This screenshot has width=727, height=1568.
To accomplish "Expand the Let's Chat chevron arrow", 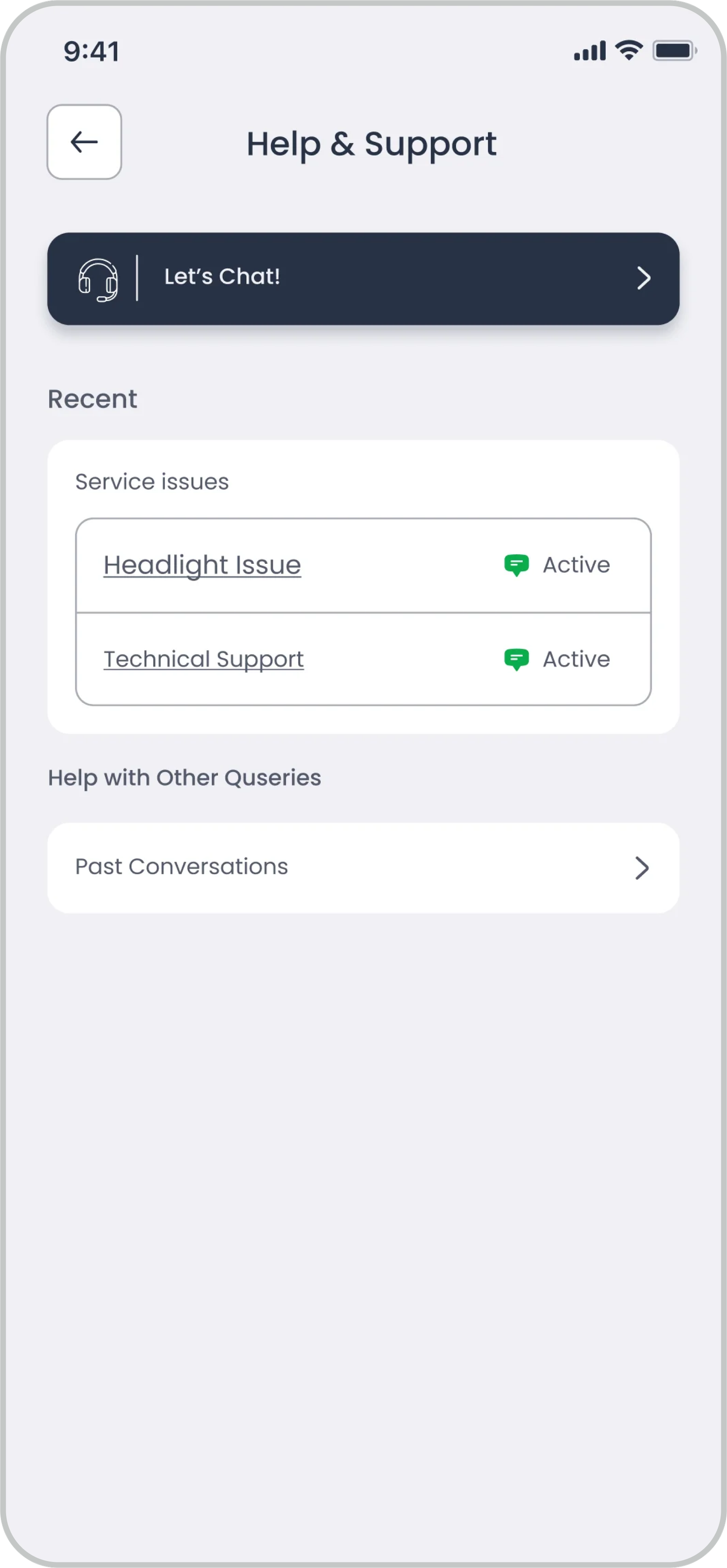I will click(x=643, y=278).
